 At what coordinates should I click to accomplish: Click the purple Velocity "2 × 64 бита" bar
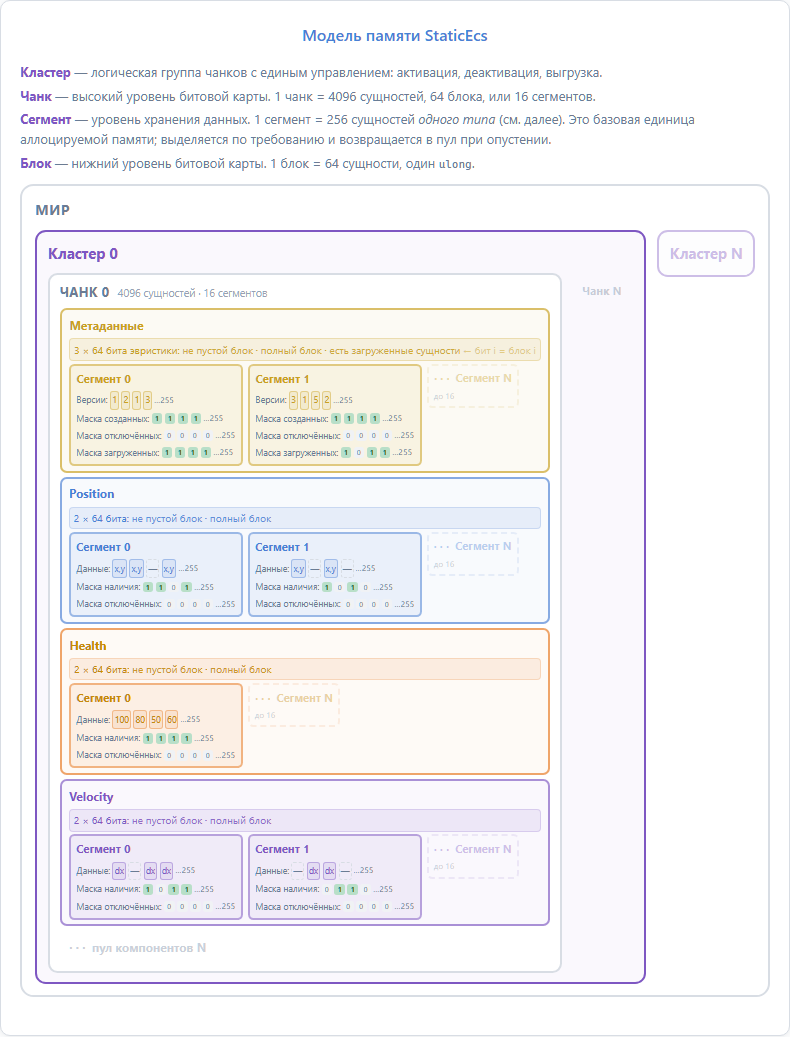(305, 821)
